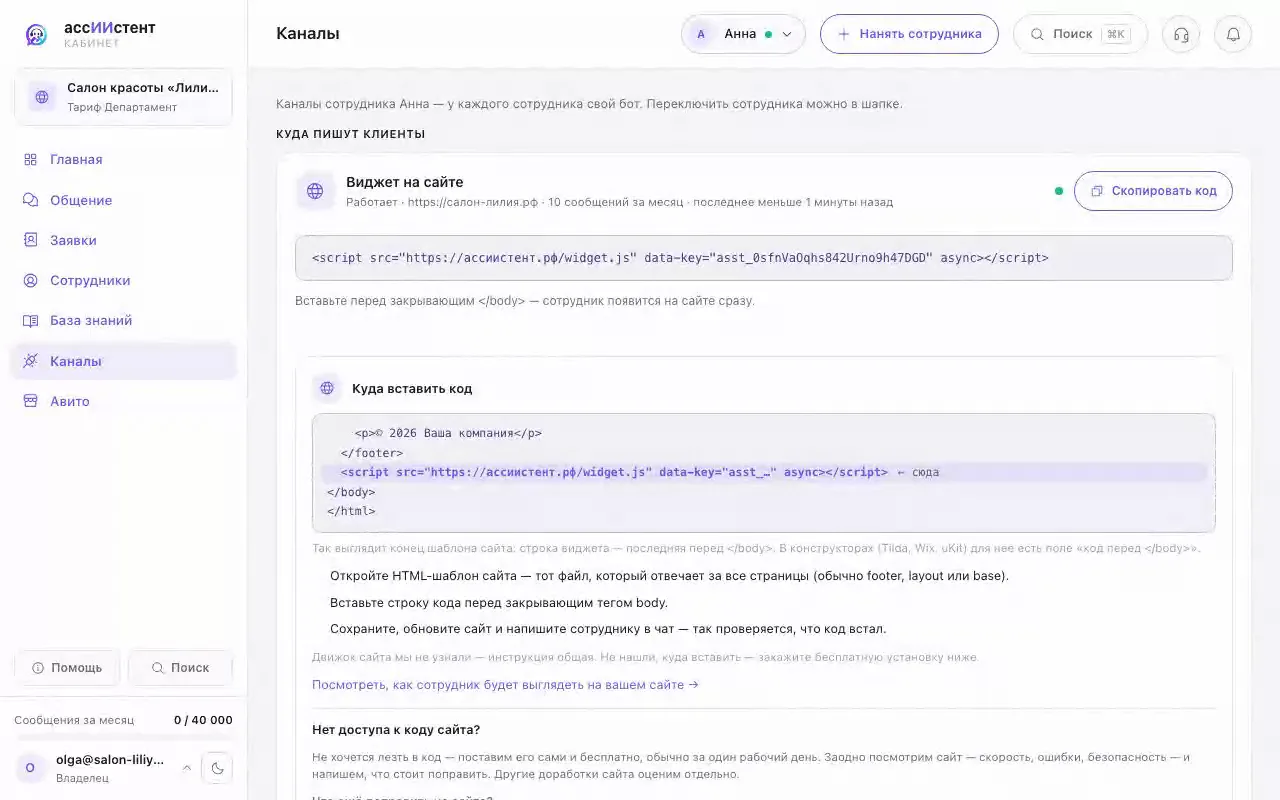Go to Заявки in the sidebar

[x=124, y=240]
